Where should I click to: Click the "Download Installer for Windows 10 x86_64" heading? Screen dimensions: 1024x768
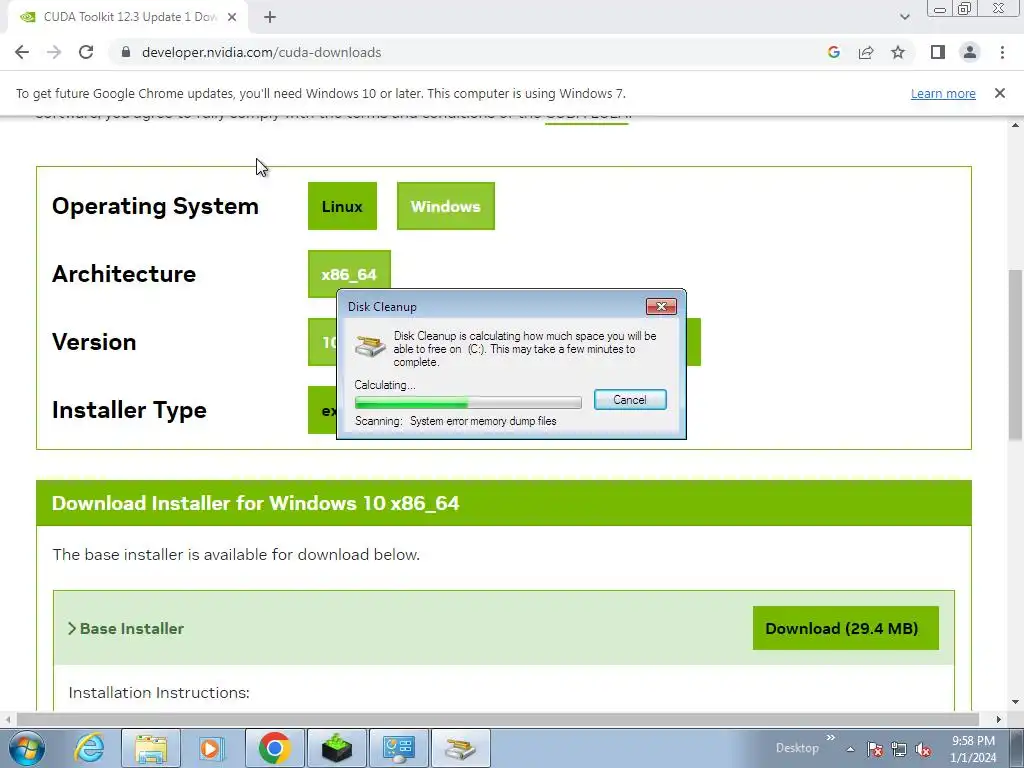point(255,503)
